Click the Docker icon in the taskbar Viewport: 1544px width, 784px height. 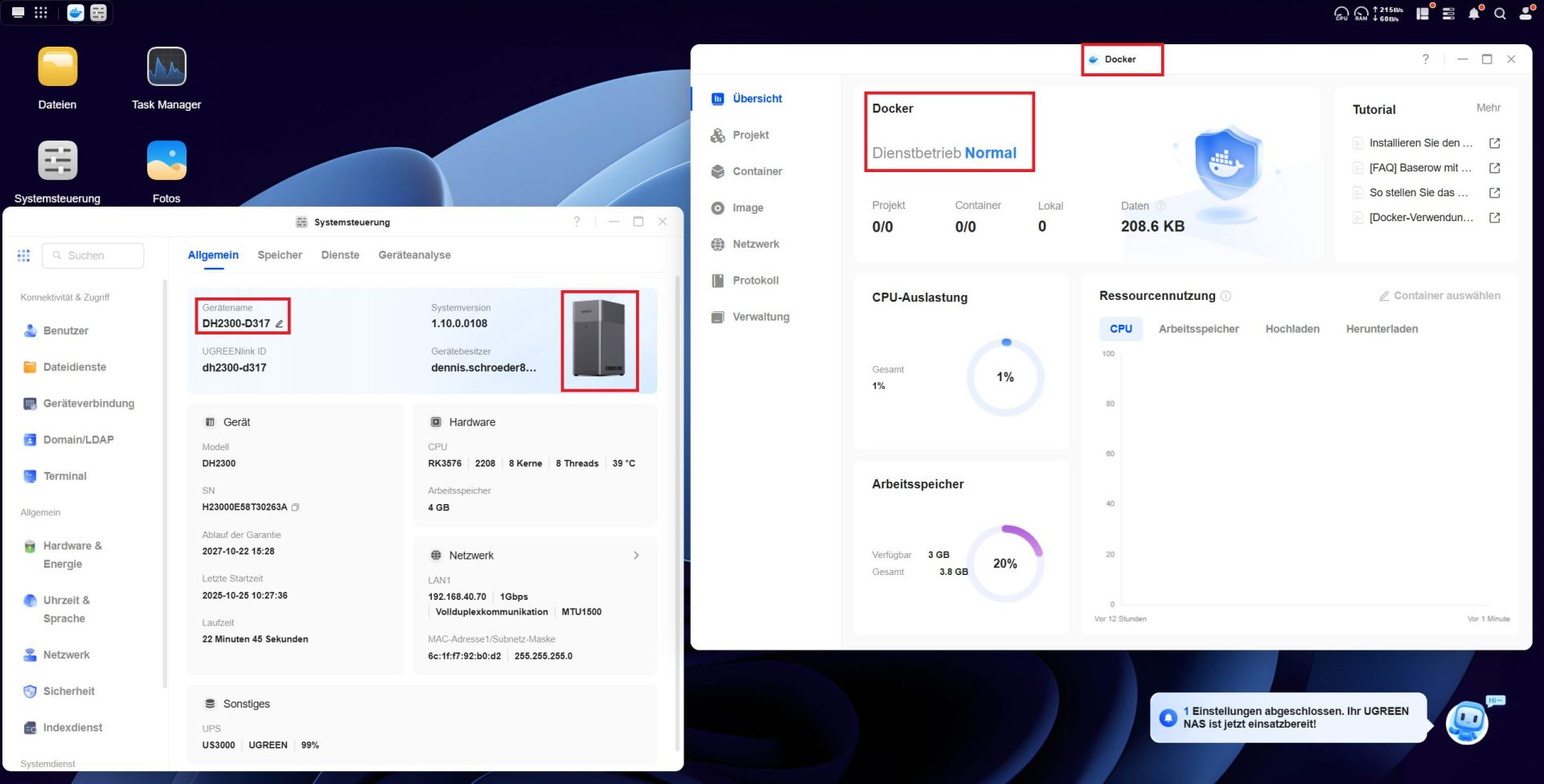tap(76, 13)
